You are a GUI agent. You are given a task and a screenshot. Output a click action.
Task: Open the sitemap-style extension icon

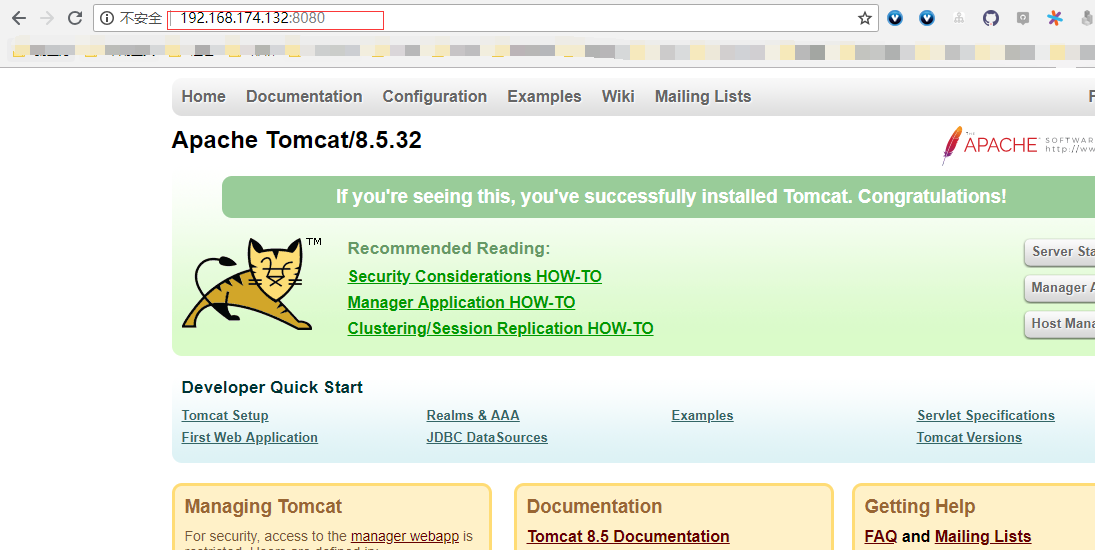pos(959,18)
